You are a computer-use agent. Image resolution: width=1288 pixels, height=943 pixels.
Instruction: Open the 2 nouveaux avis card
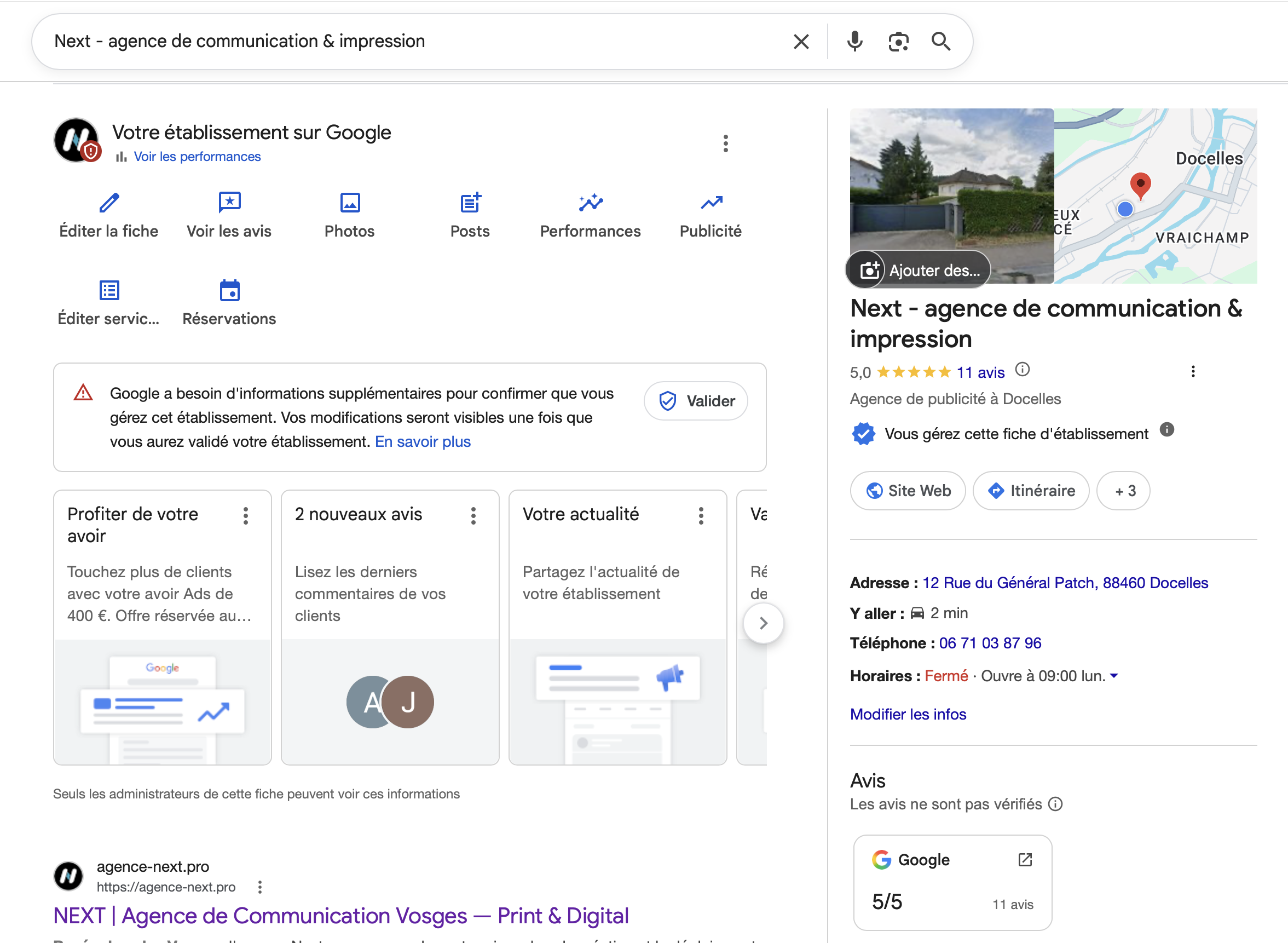pos(390,627)
